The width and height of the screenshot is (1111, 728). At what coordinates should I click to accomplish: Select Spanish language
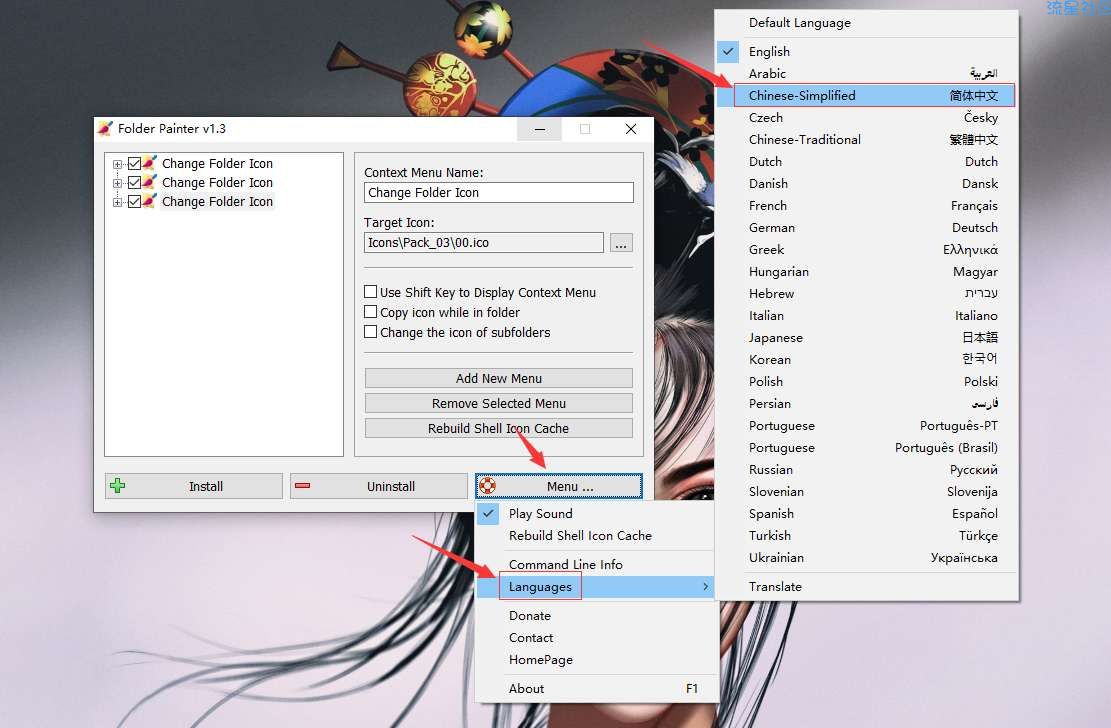pyautogui.click(x=867, y=513)
